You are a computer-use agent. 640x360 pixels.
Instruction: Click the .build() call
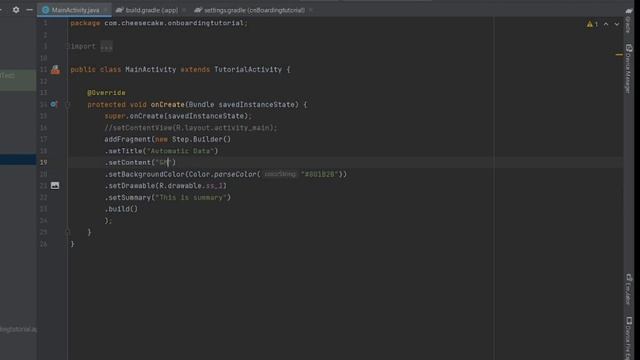click(x=121, y=209)
